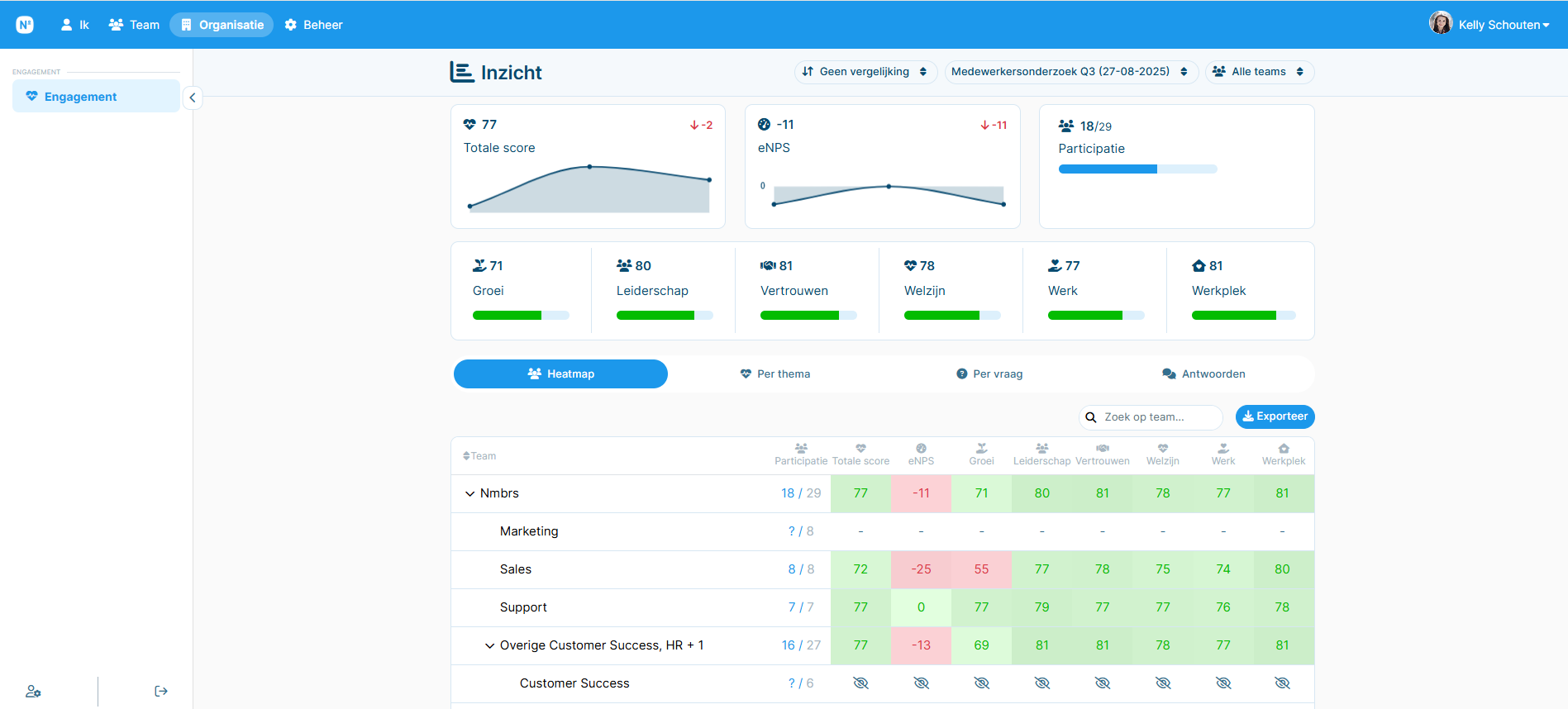This screenshot has width=1568, height=709.
Task: Click the hidden eye icon in the Customer Success Totale score cell
Action: click(x=860, y=683)
